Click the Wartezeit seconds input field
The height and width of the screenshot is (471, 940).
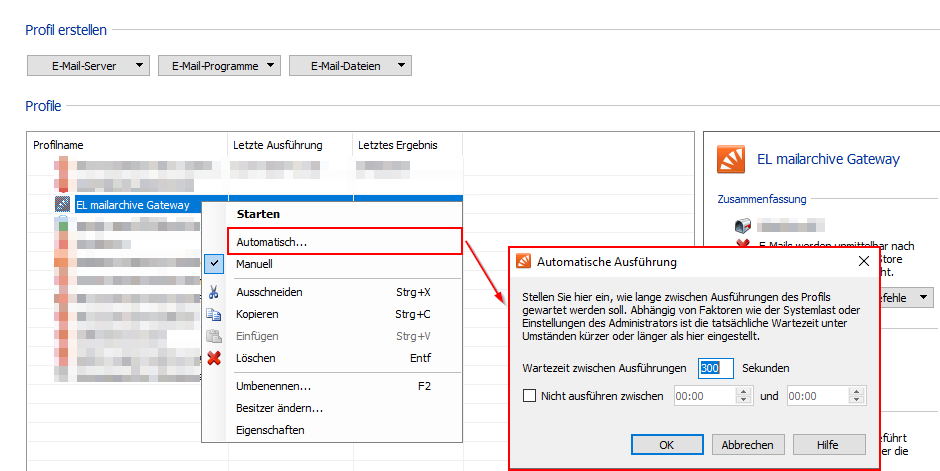715,368
